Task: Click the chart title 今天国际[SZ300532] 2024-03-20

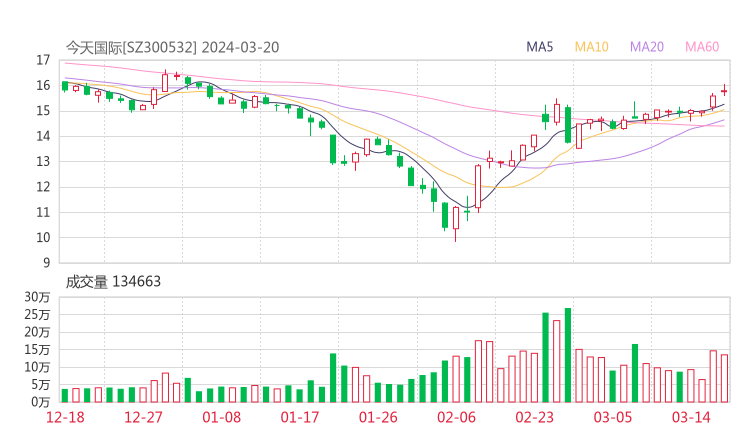Action: click(x=172, y=47)
